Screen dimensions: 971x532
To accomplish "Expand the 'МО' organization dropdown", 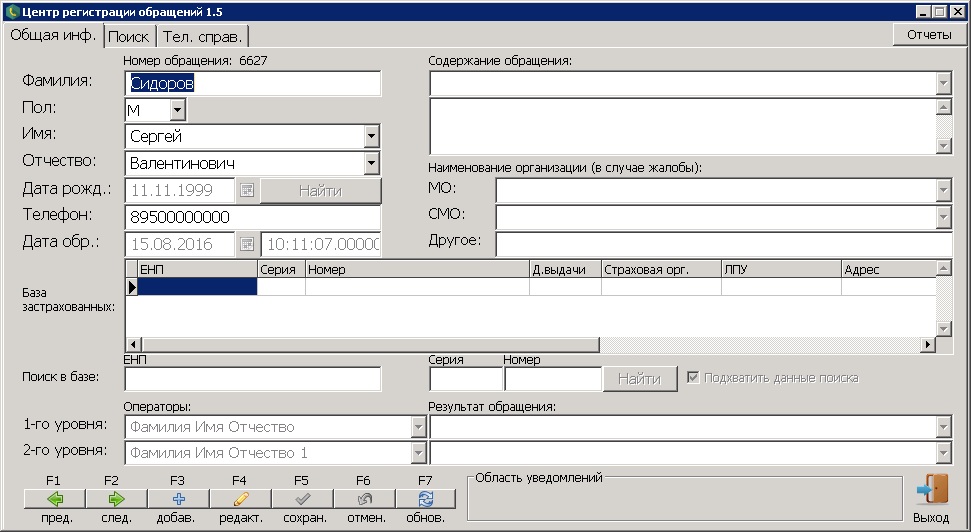I will tap(943, 190).
